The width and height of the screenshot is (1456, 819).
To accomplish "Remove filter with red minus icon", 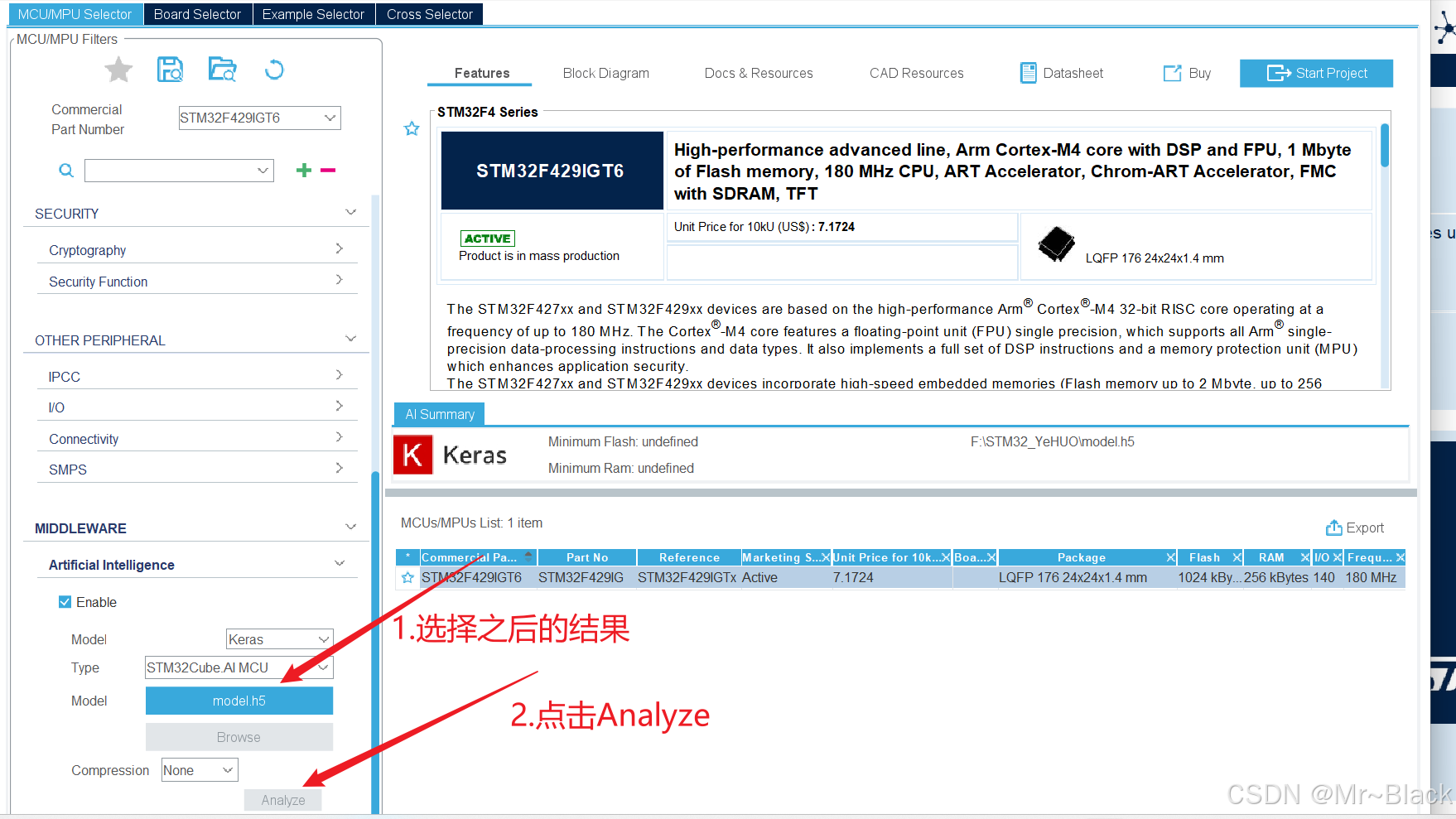I will click(x=328, y=170).
